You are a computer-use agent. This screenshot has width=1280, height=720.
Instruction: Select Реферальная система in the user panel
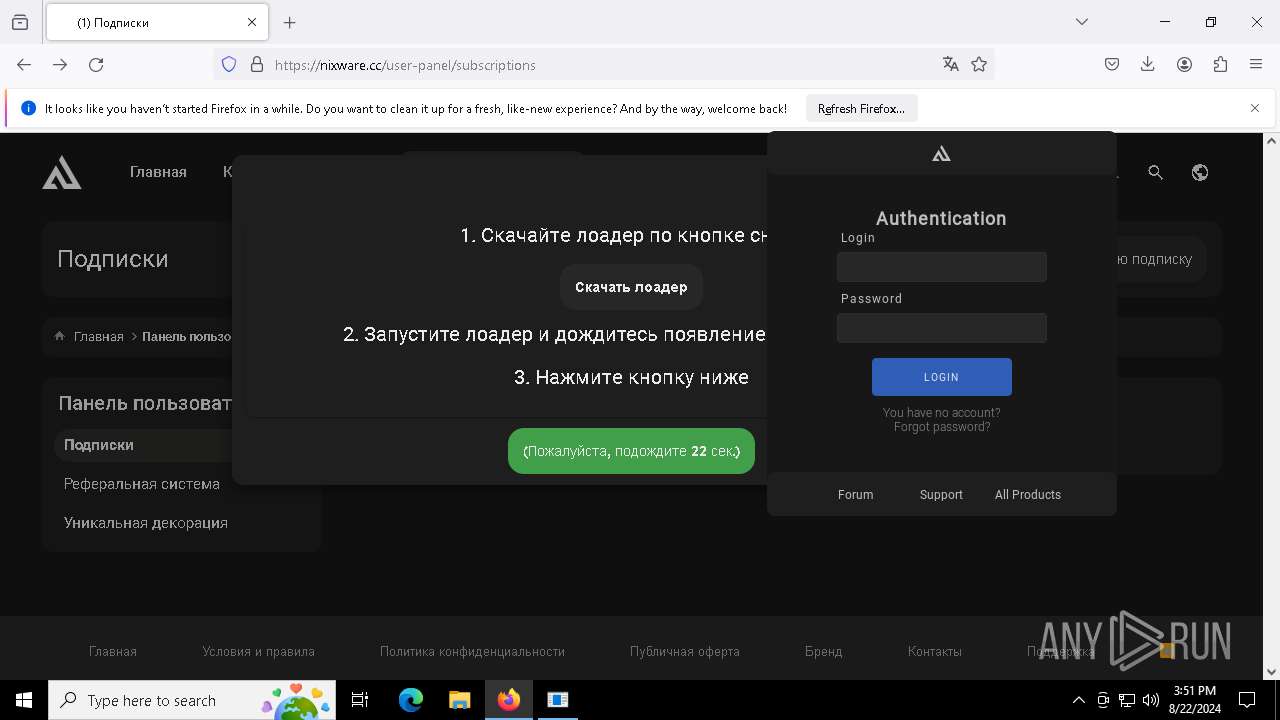pos(142,484)
